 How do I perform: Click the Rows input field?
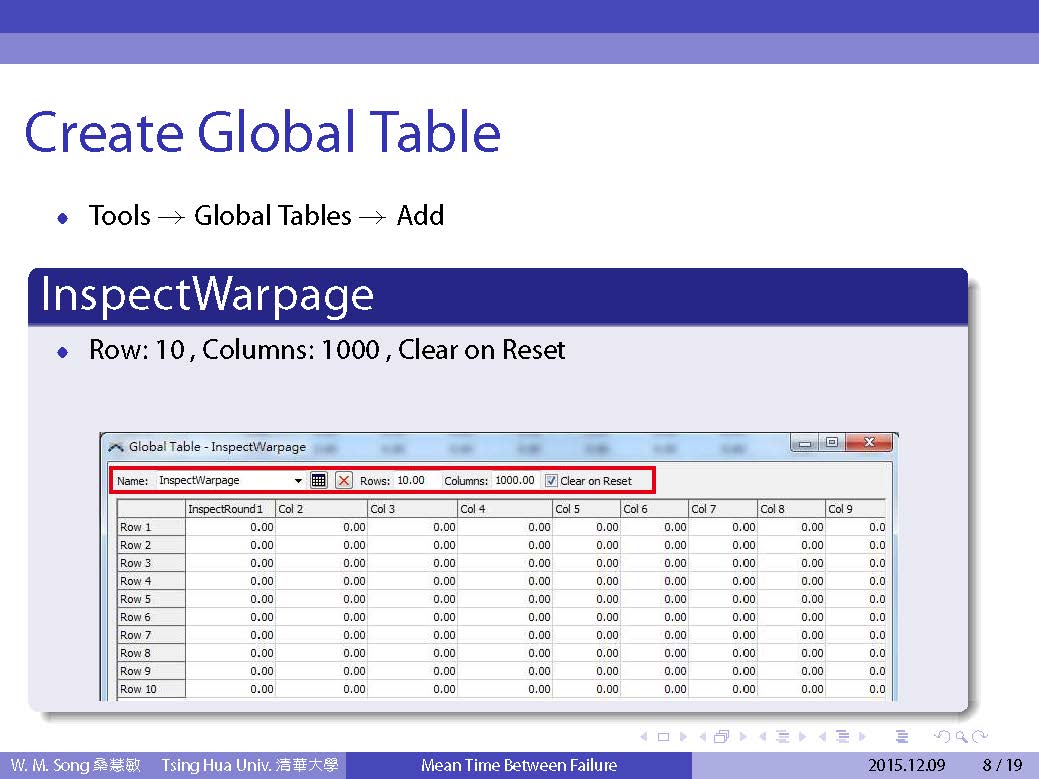point(414,480)
